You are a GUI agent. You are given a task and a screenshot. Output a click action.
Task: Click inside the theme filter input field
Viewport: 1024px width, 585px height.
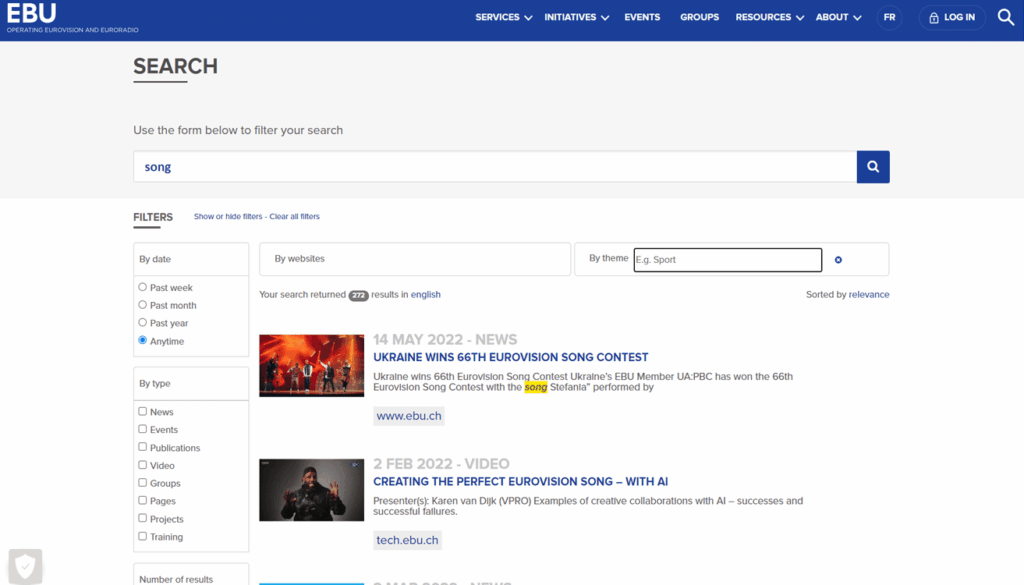coord(727,259)
